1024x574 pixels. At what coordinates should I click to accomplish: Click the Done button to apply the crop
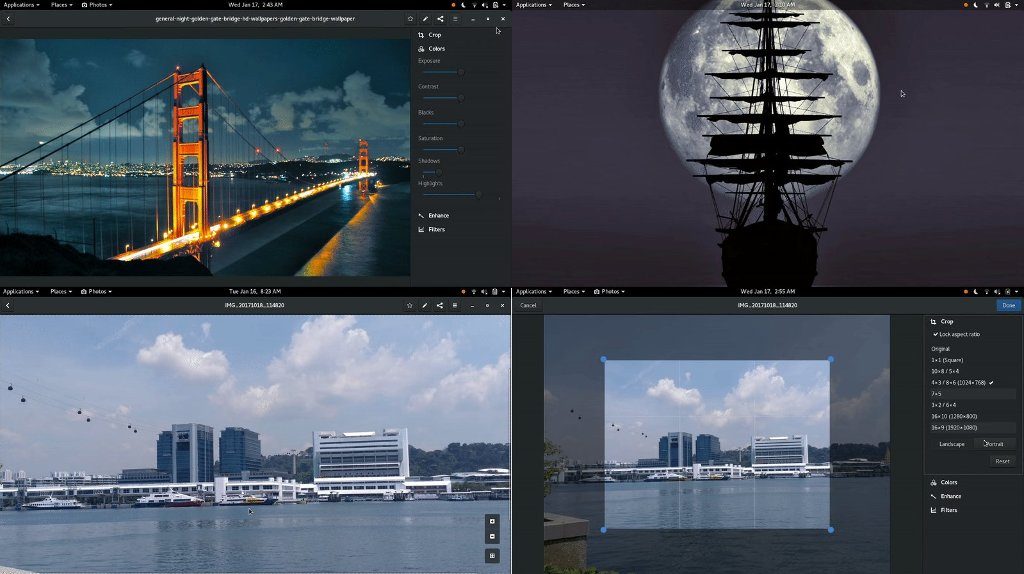[1008, 305]
